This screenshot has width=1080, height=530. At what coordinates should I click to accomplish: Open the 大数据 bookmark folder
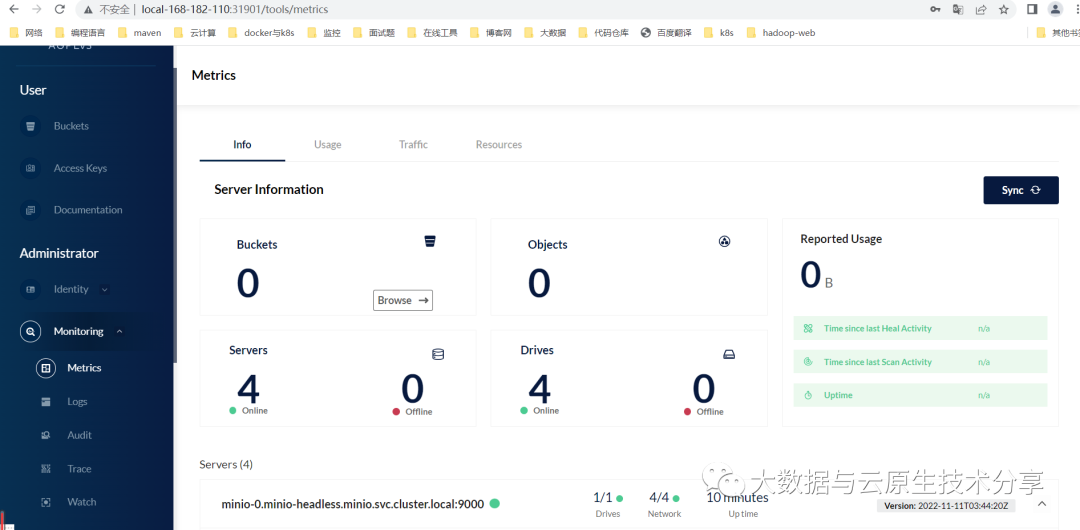[x=546, y=32]
